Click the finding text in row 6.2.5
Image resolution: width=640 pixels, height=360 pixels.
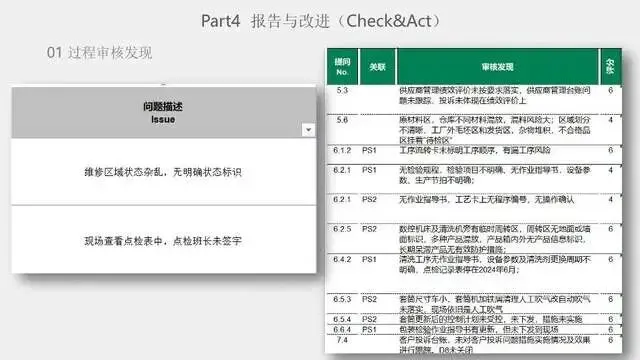click(495, 239)
